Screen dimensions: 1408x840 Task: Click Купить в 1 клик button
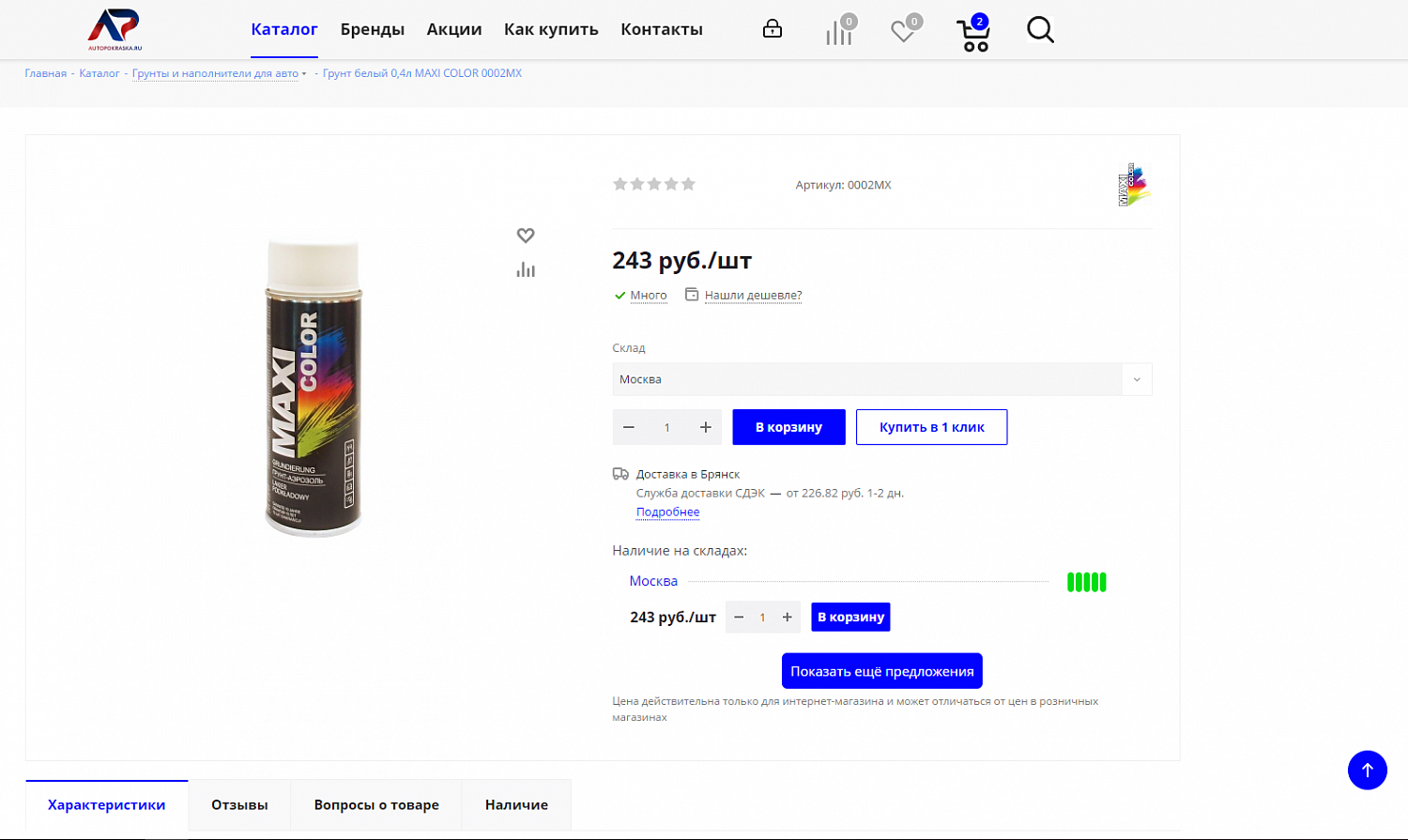click(931, 427)
